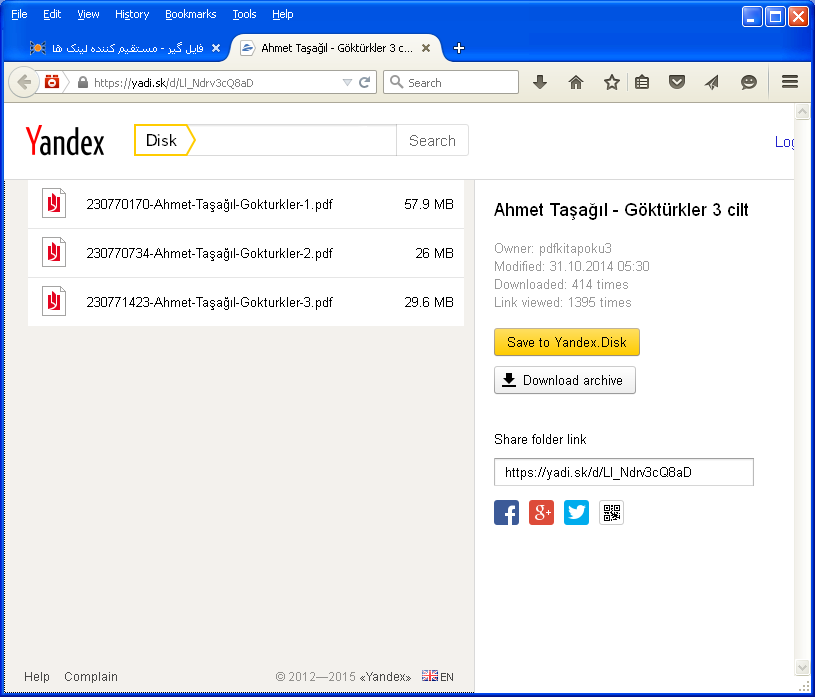Image resolution: width=815 pixels, height=697 pixels.
Task: Open the Edit menu
Action: click(52, 15)
